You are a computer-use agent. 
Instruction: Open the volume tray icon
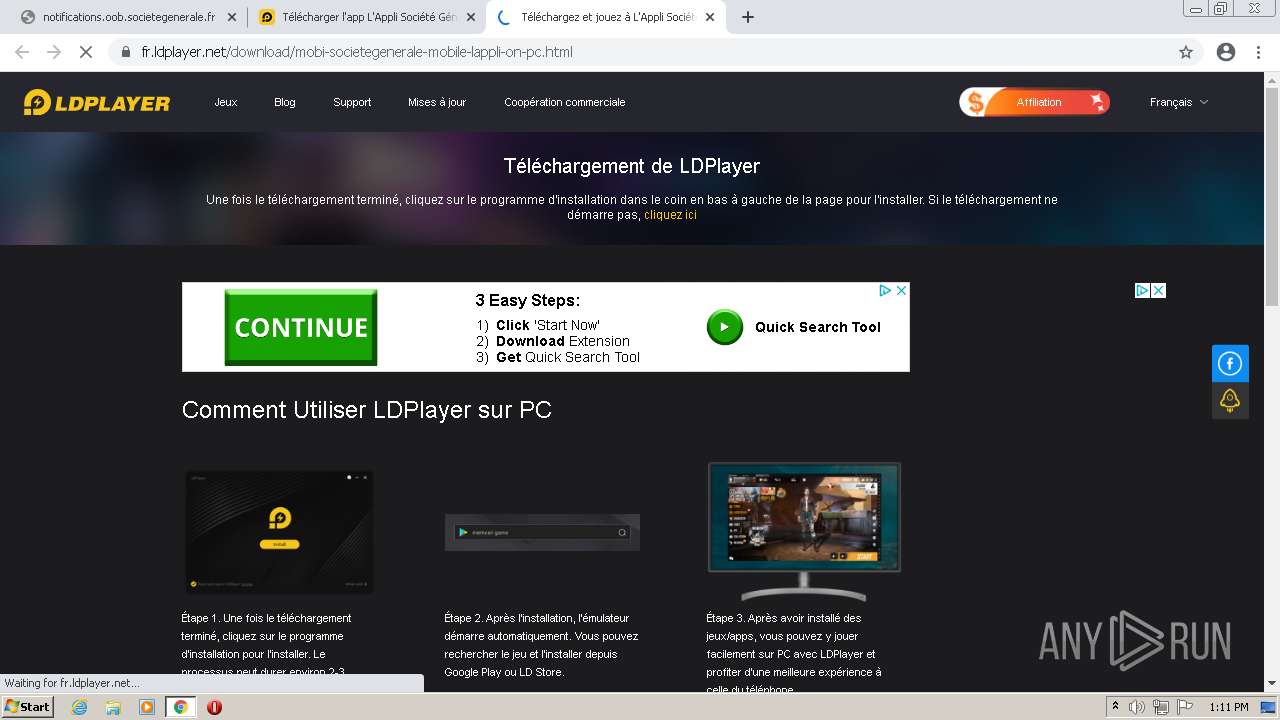coord(1137,707)
